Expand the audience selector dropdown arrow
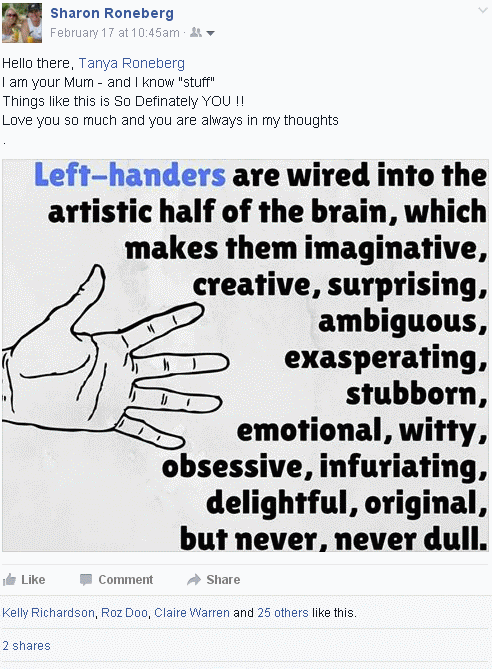This screenshot has height=669, width=492. [x=210, y=33]
